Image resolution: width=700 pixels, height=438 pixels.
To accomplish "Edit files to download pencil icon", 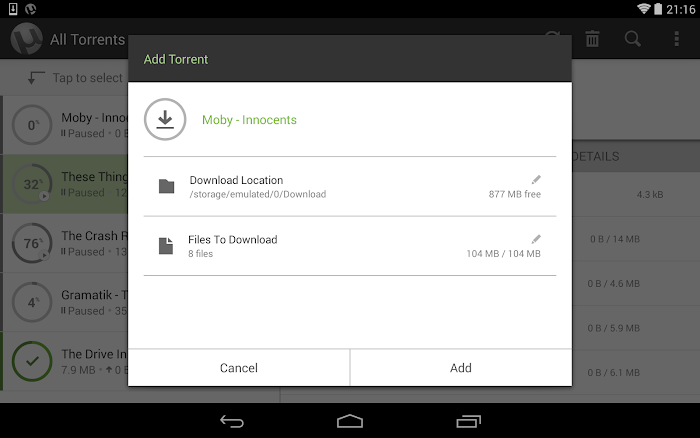I will [x=536, y=239].
